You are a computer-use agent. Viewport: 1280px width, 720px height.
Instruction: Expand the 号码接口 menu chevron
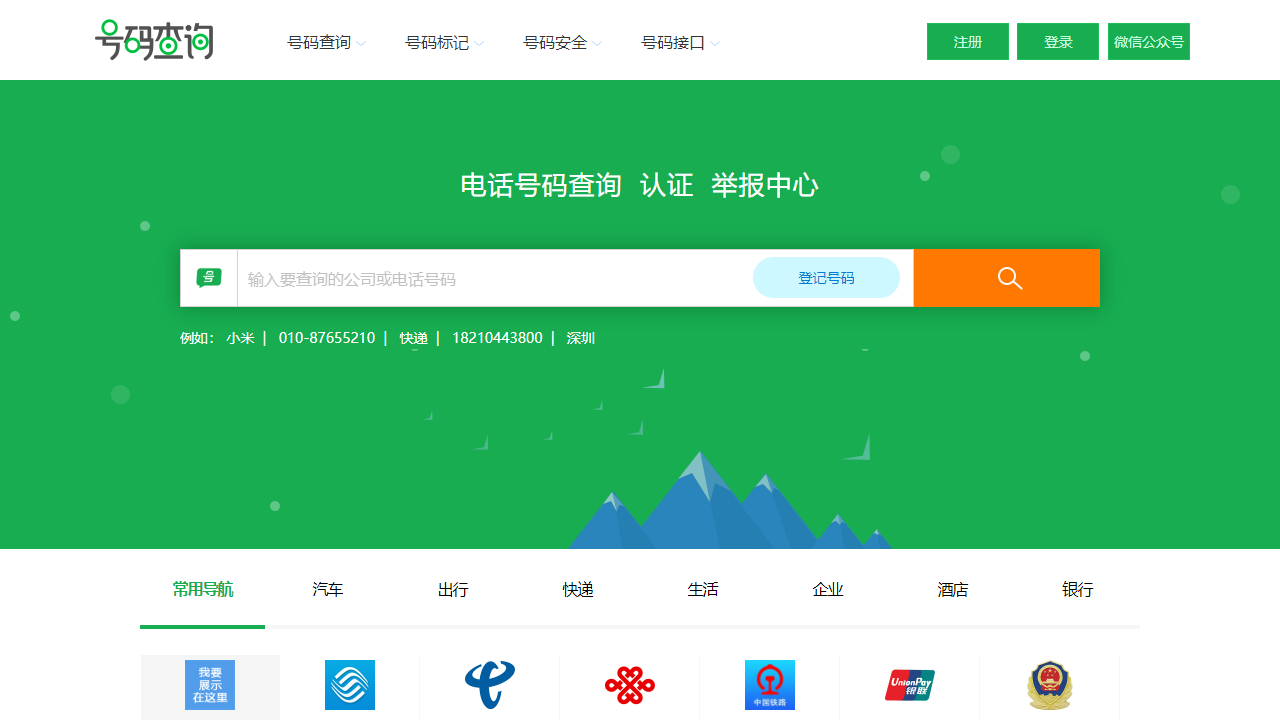715,44
